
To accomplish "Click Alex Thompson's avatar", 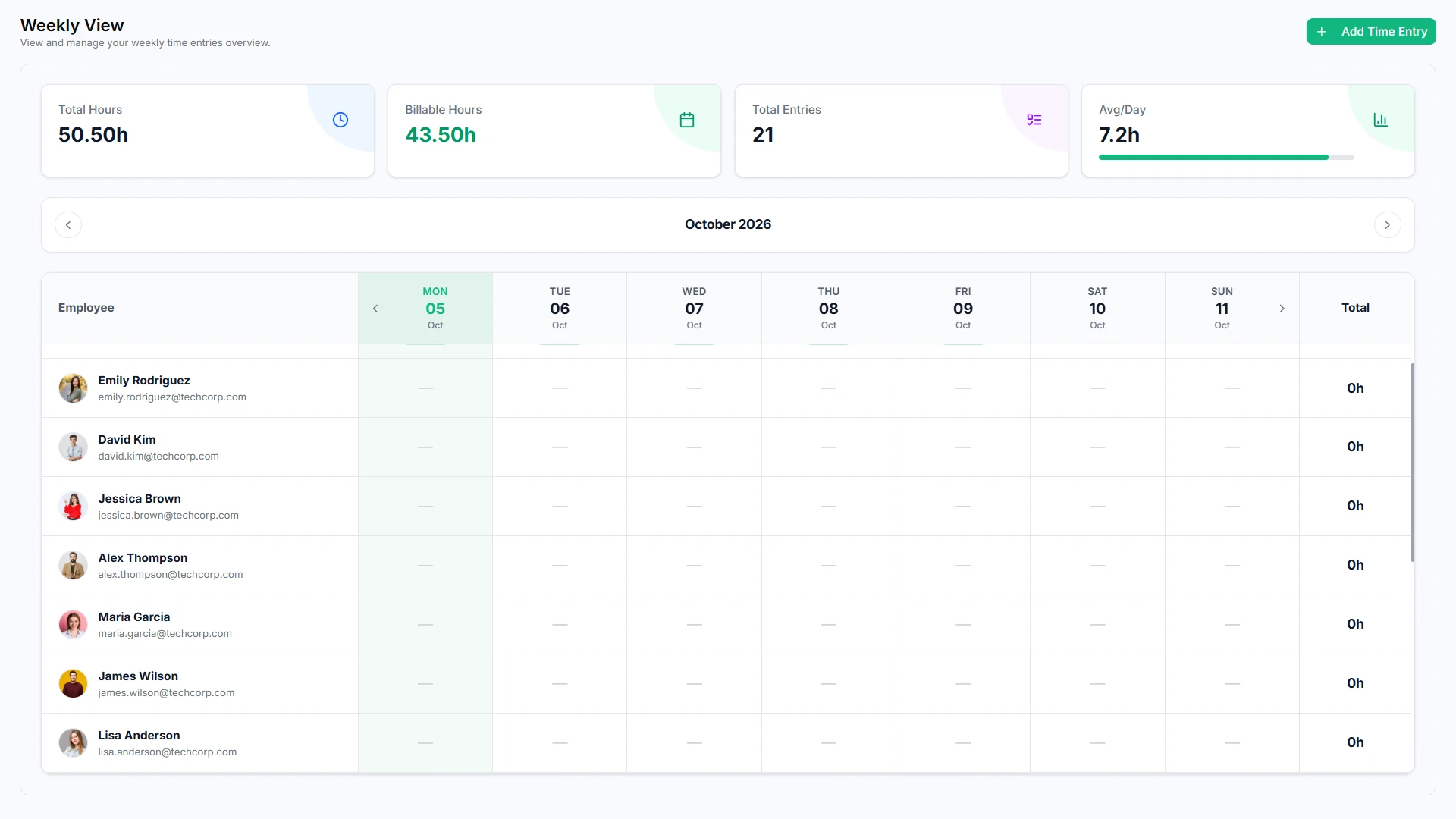I will (x=73, y=566).
